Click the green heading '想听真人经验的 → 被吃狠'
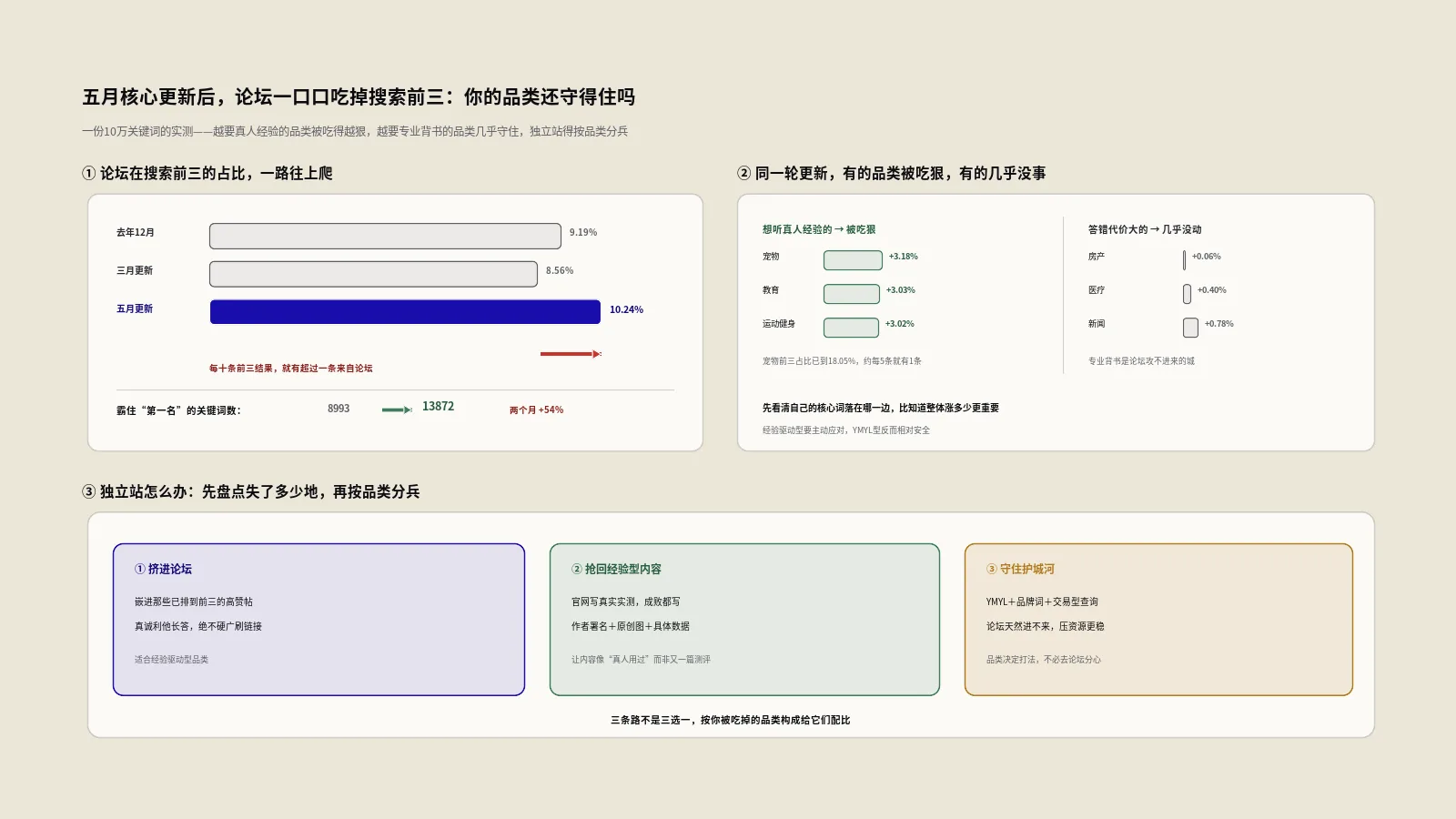The height and width of the screenshot is (819, 1456). [x=819, y=229]
